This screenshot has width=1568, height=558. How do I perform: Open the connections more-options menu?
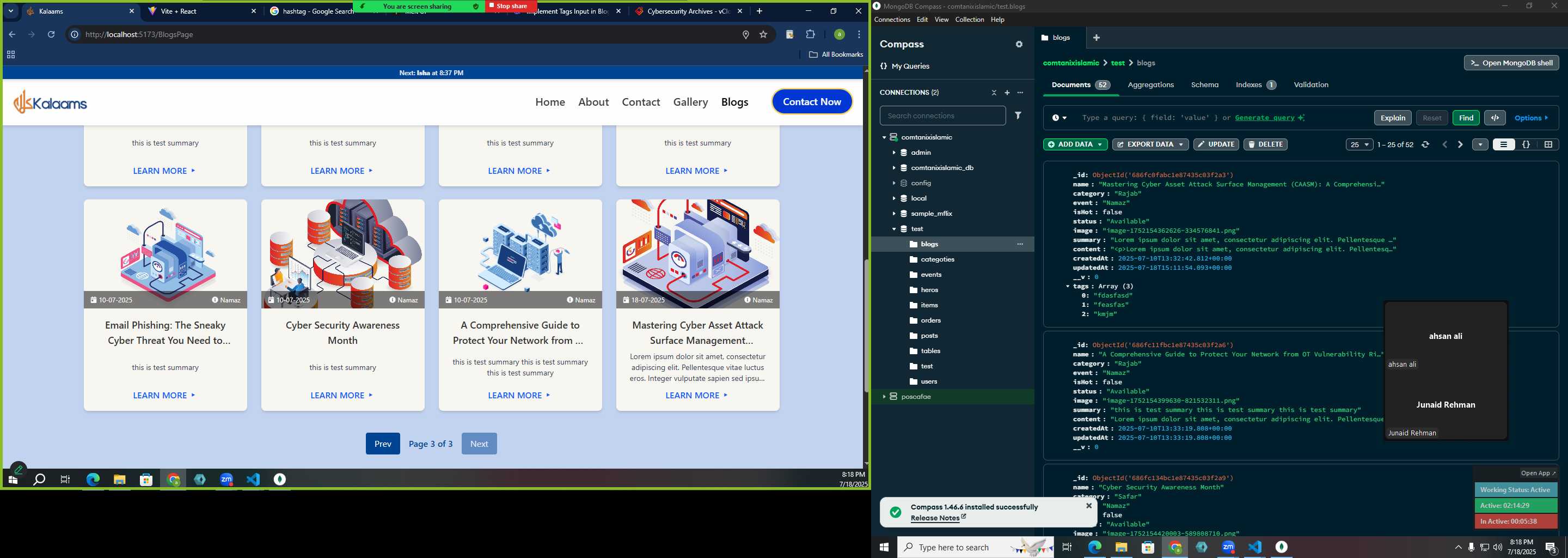click(1020, 93)
